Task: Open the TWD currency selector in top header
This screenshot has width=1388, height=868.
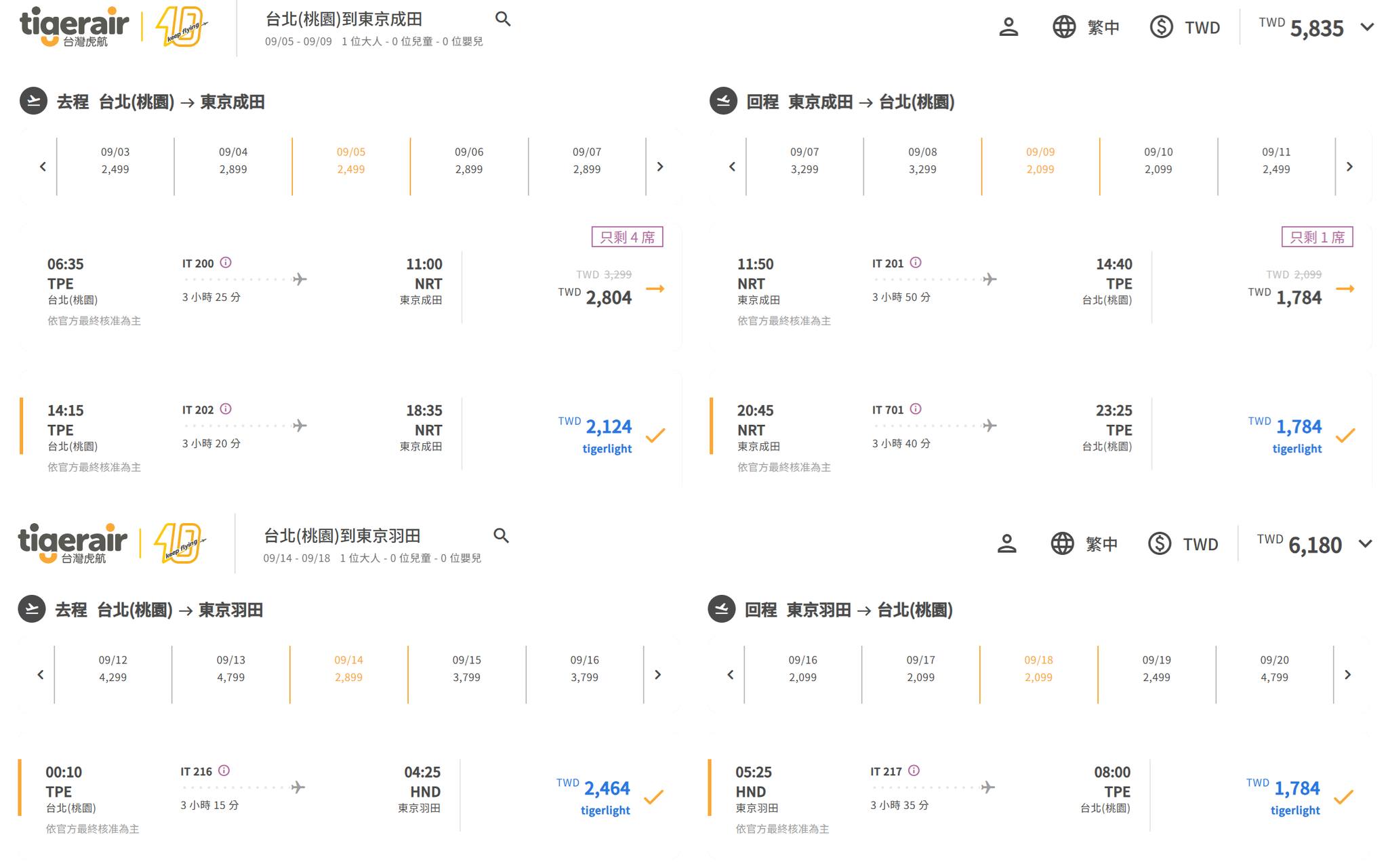Action: coord(1185,27)
